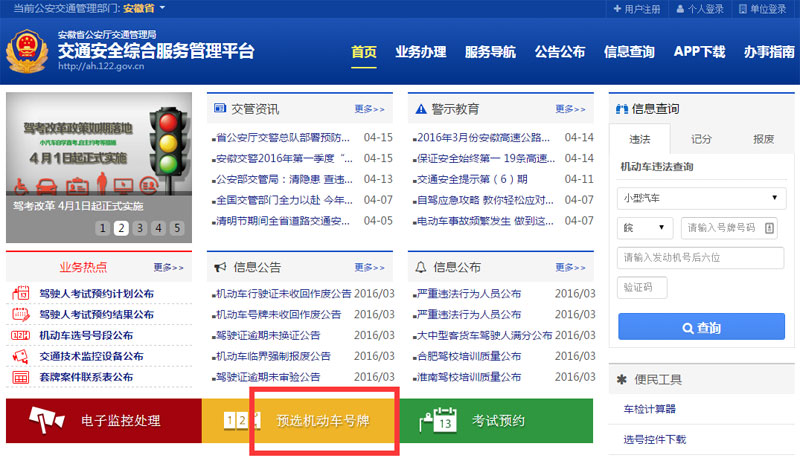This screenshot has width=800, height=458.
Task: Click the 警示教育 warning triangle icon
Action: point(421,109)
